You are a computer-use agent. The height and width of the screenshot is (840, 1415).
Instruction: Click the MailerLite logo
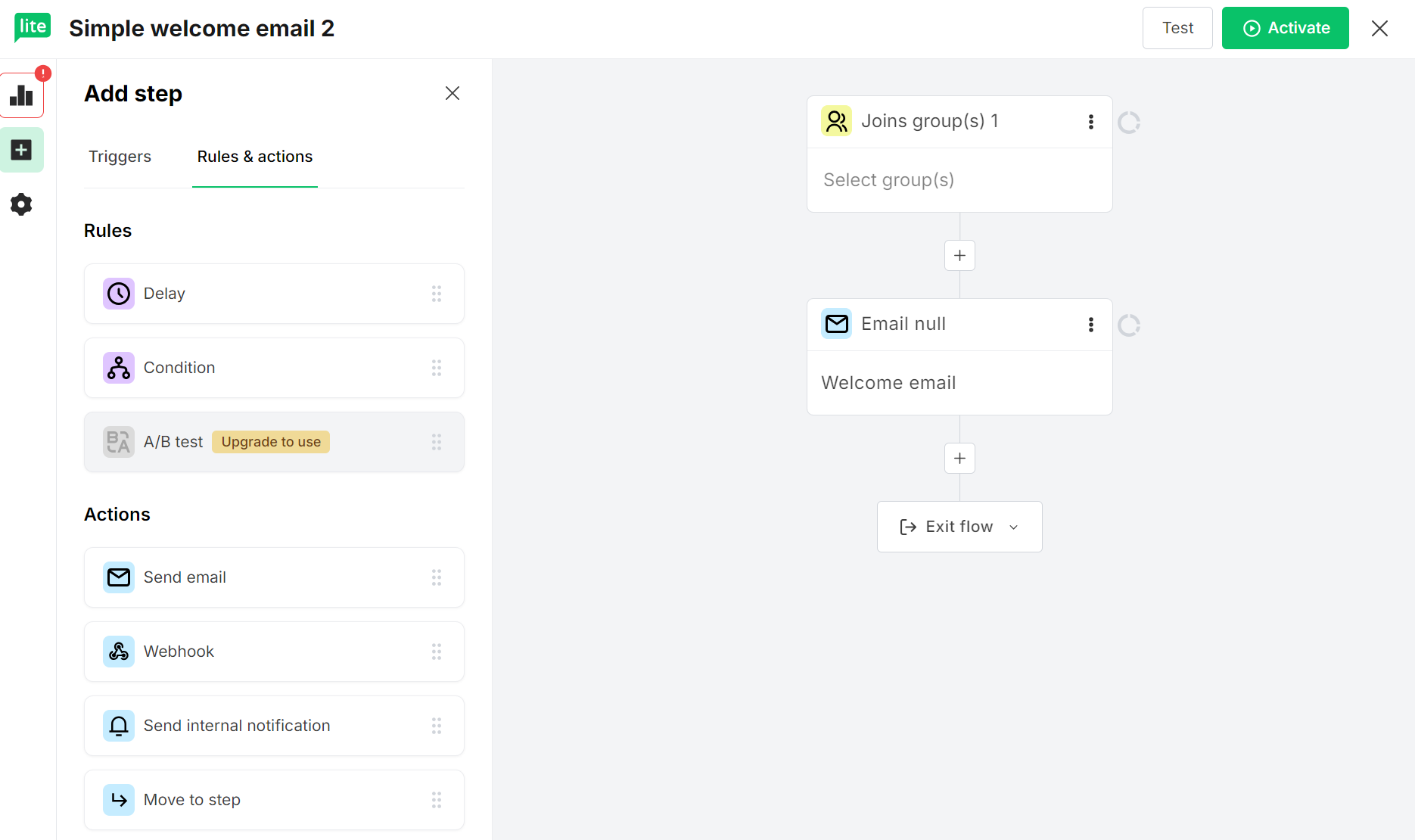coord(32,27)
